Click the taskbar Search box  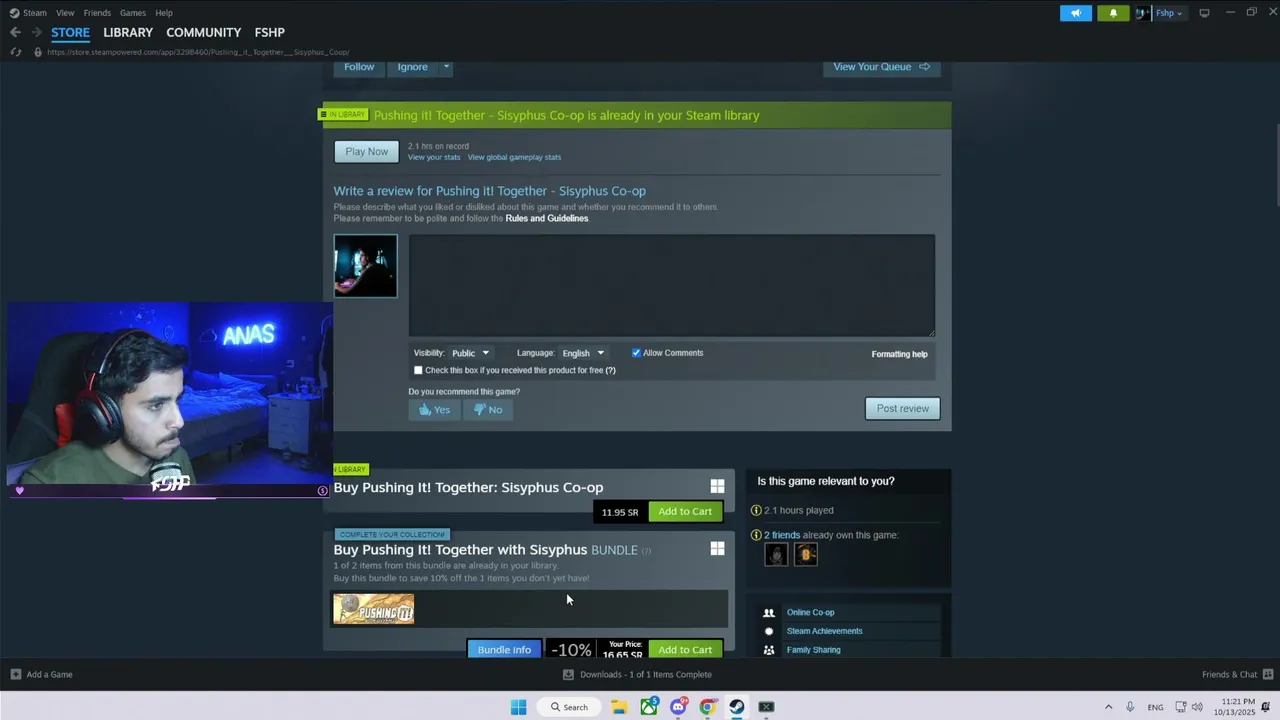(x=569, y=707)
